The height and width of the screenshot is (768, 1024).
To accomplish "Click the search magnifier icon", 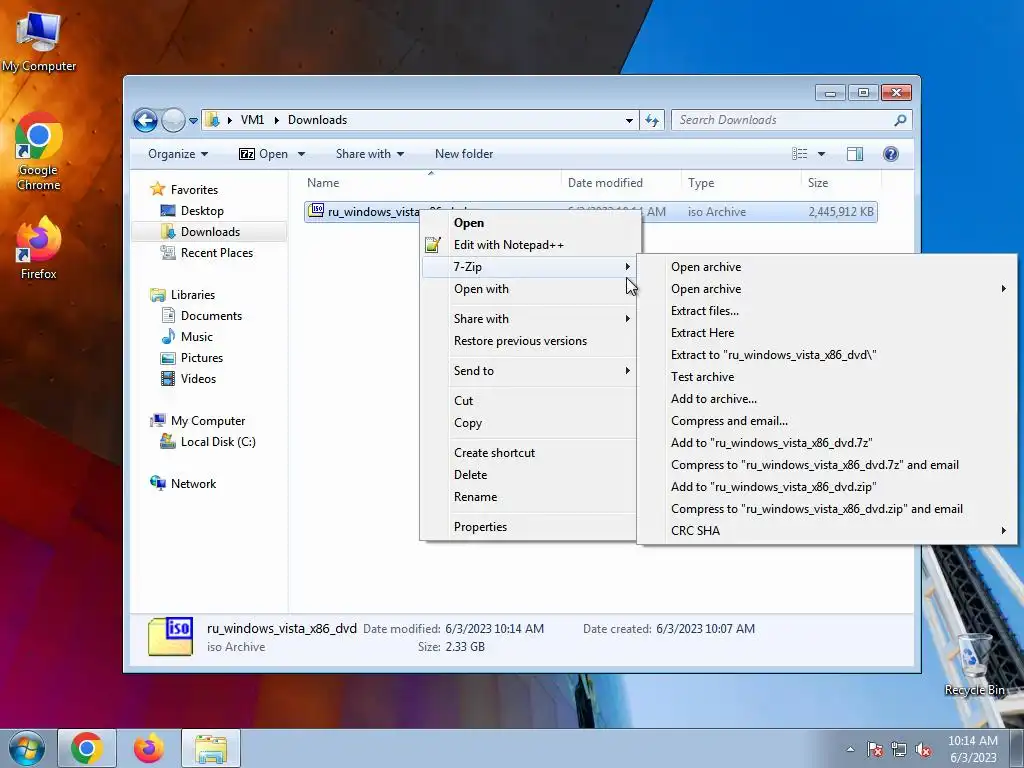I will click(900, 120).
